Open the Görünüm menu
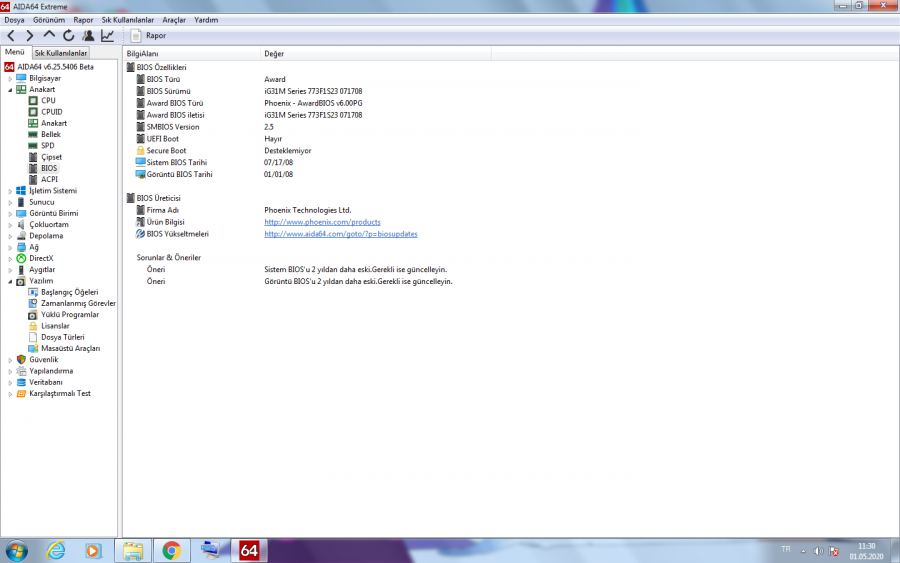The width and height of the screenshot is (900, 563). tap(49, 20)
